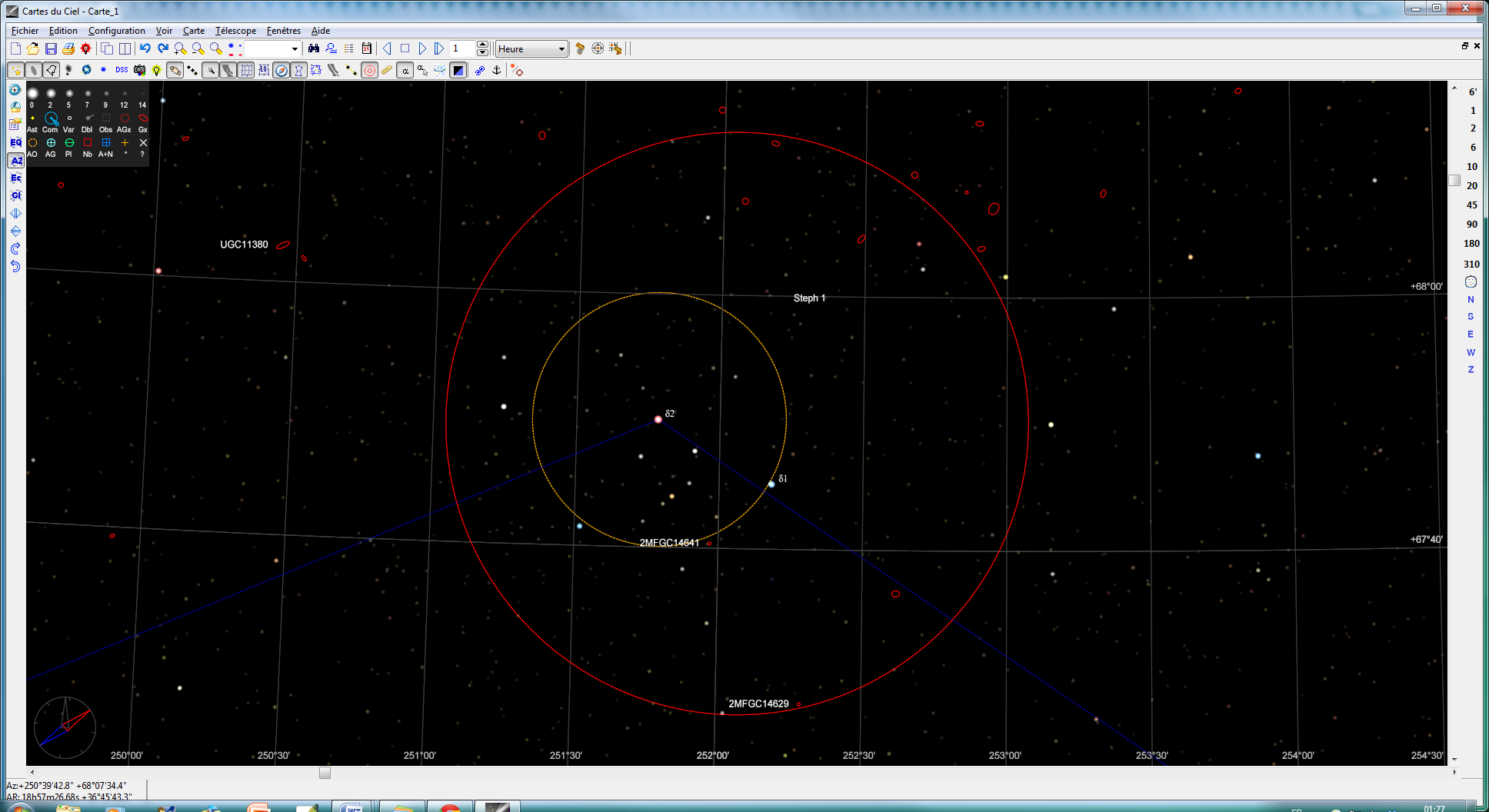Click the binoculars search icon

tap(314, 48)
